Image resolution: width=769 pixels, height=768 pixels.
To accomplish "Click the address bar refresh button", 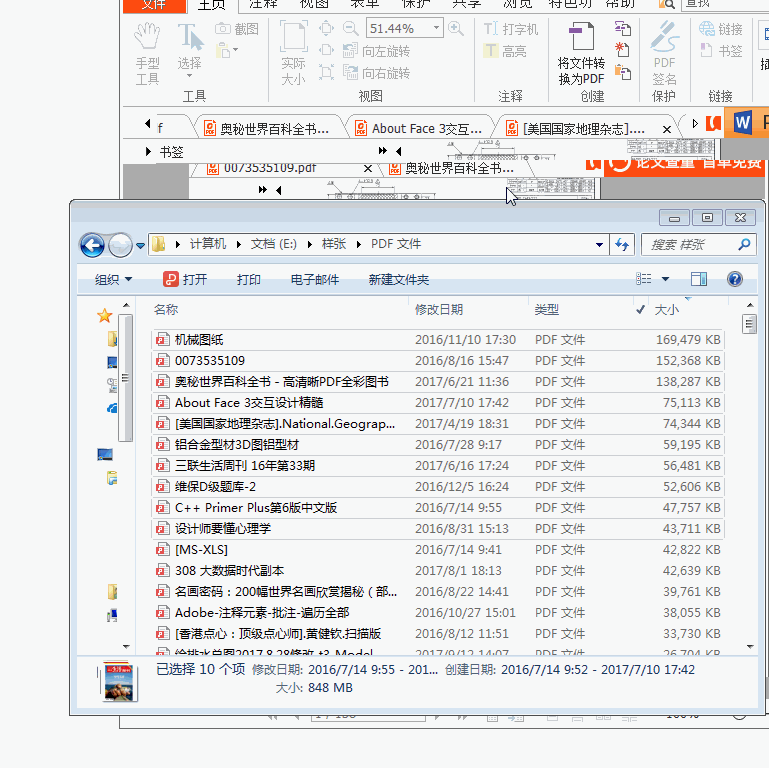I will [622, 244].
